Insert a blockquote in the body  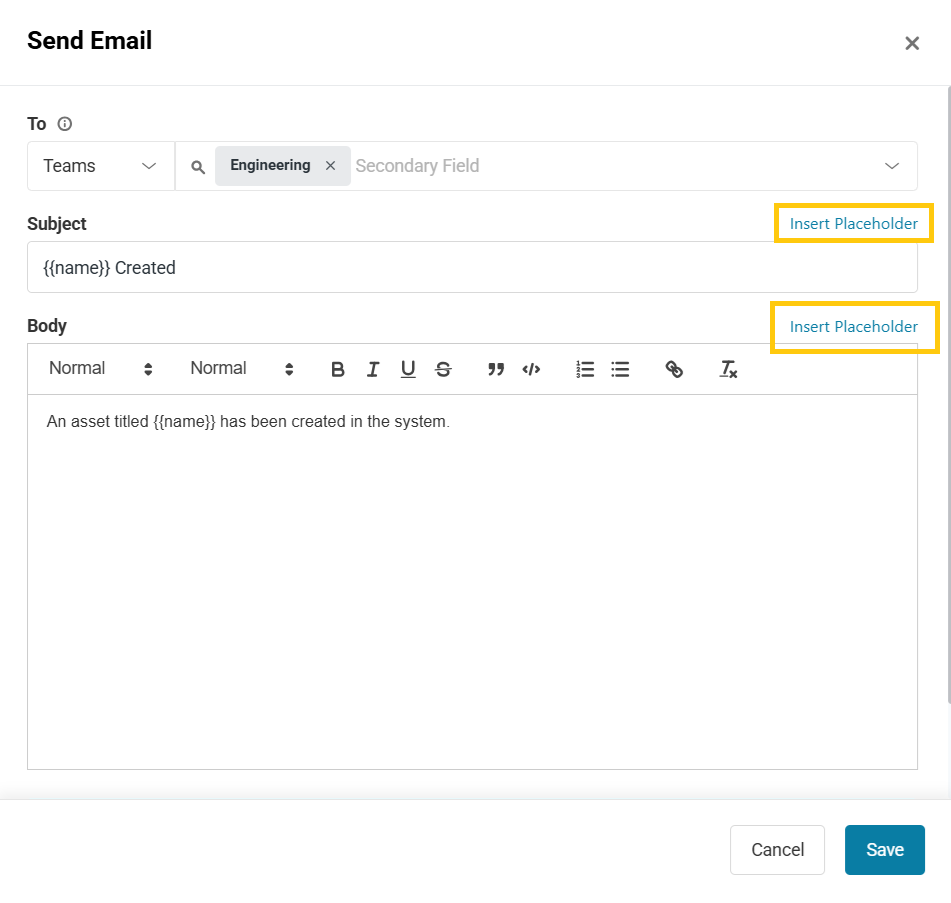click(495, 369)
